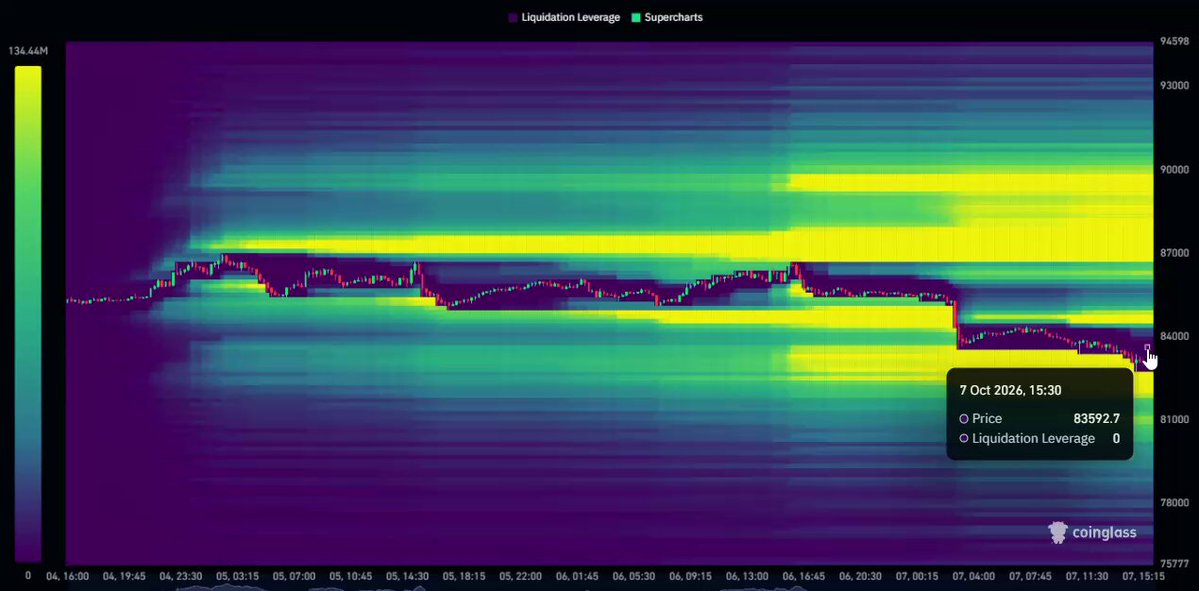The height and width of the screenshot is (591, 1199).
Task: Click the "05, 22:00" time axis label
Action: tap(521, 576)
